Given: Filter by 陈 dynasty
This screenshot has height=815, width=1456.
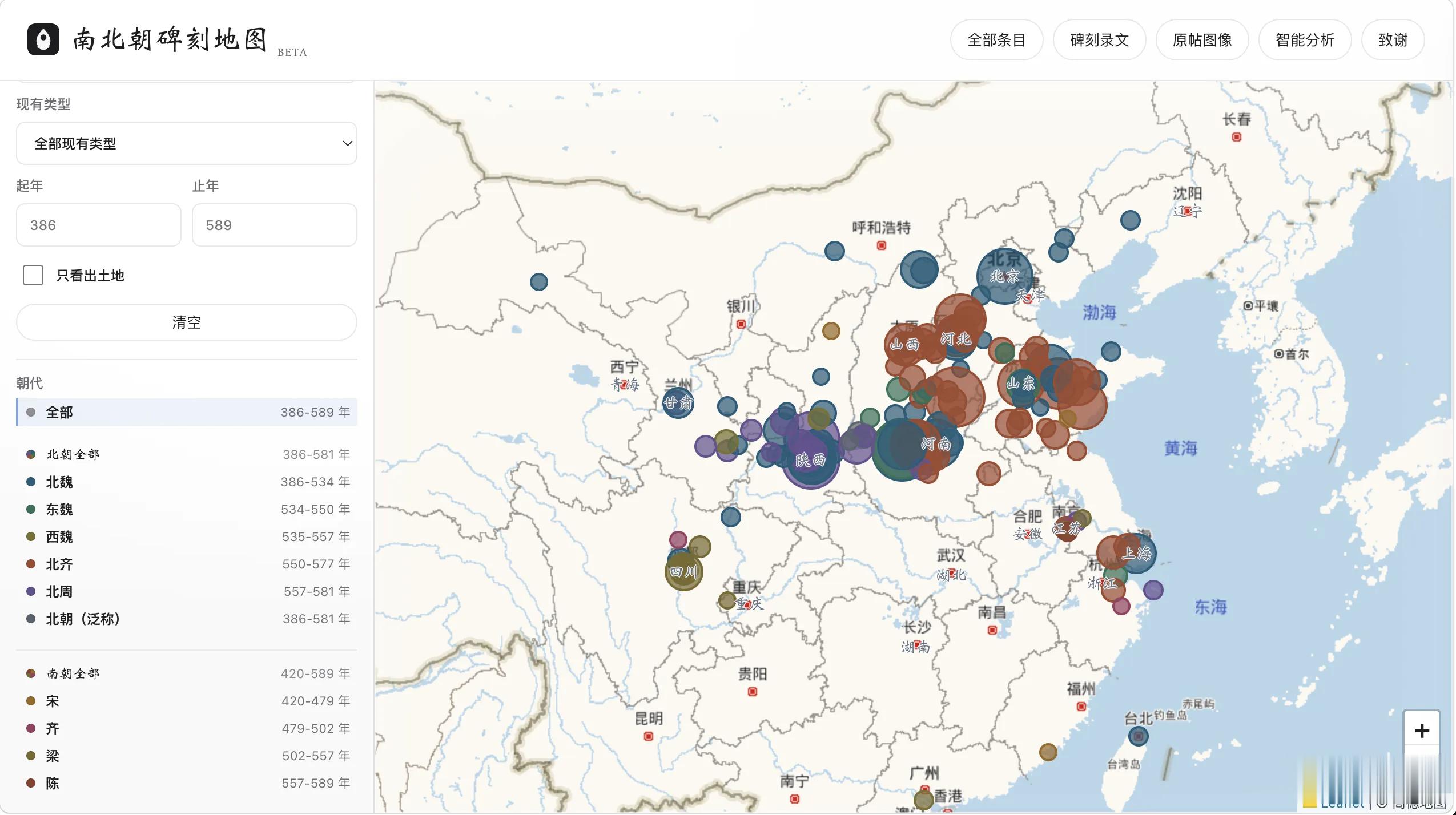Looking at the screenshot, I should click(x=187, y=783).
